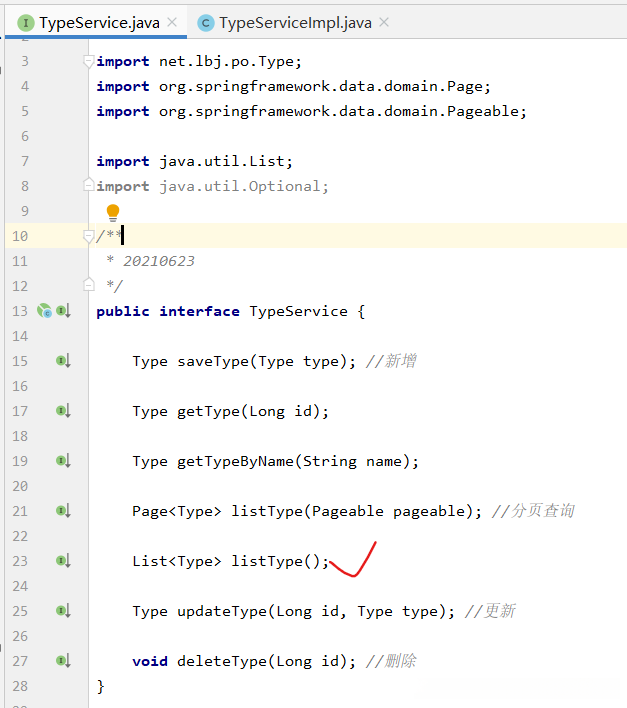This screenshot has width=627, height=708.
Task: Collapse the Javadoc comment fold at line 10
Action: (x=88, y=236)
